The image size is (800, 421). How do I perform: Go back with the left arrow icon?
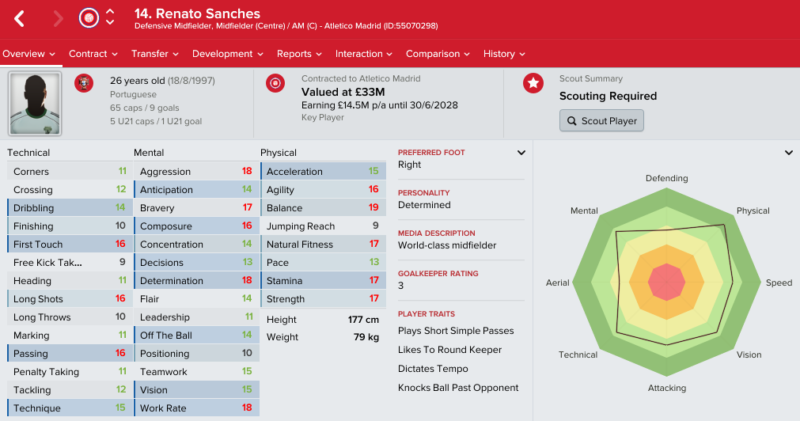tap(19, 19)
